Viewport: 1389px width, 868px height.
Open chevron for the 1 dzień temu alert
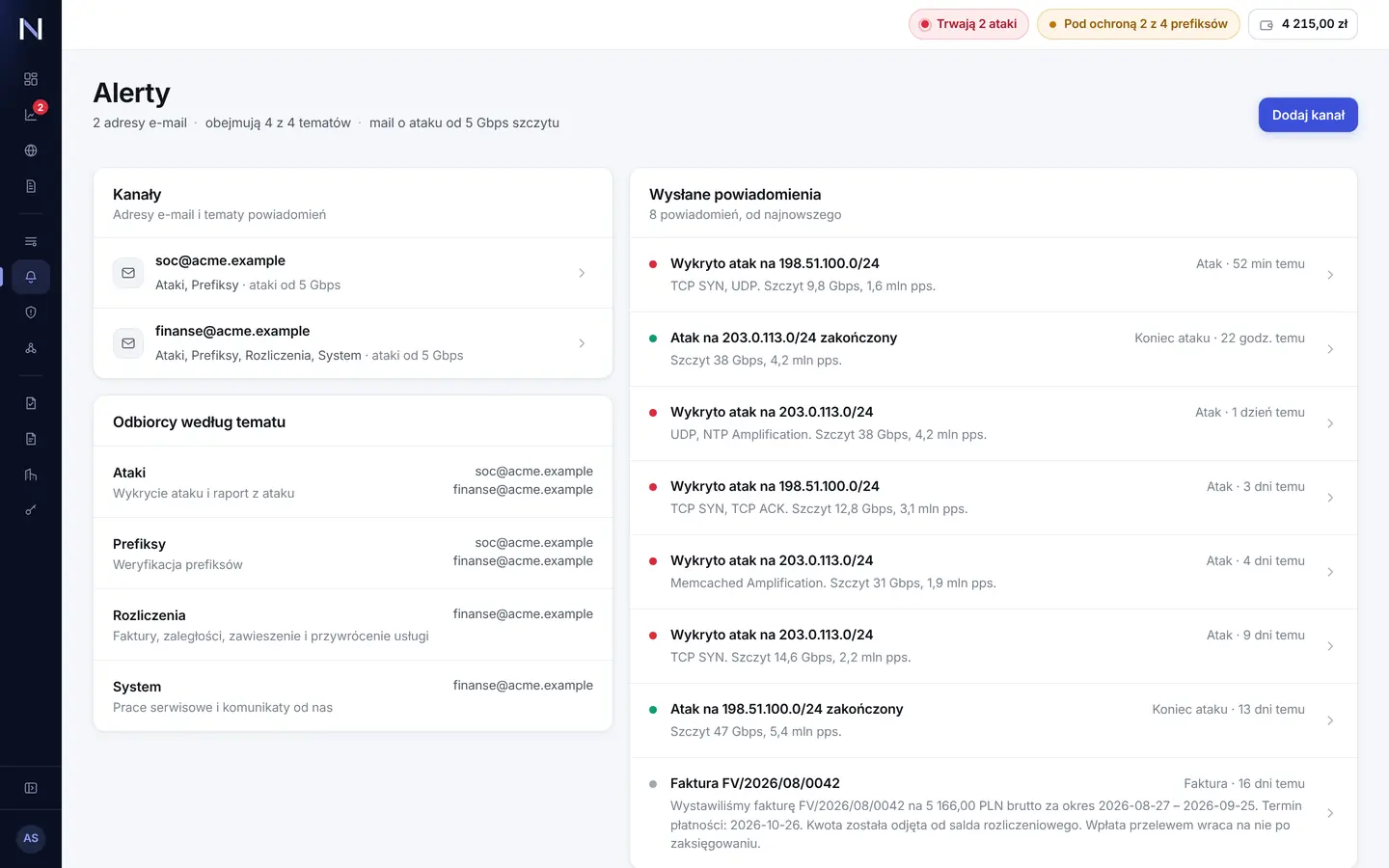[x=1330, y=423]
